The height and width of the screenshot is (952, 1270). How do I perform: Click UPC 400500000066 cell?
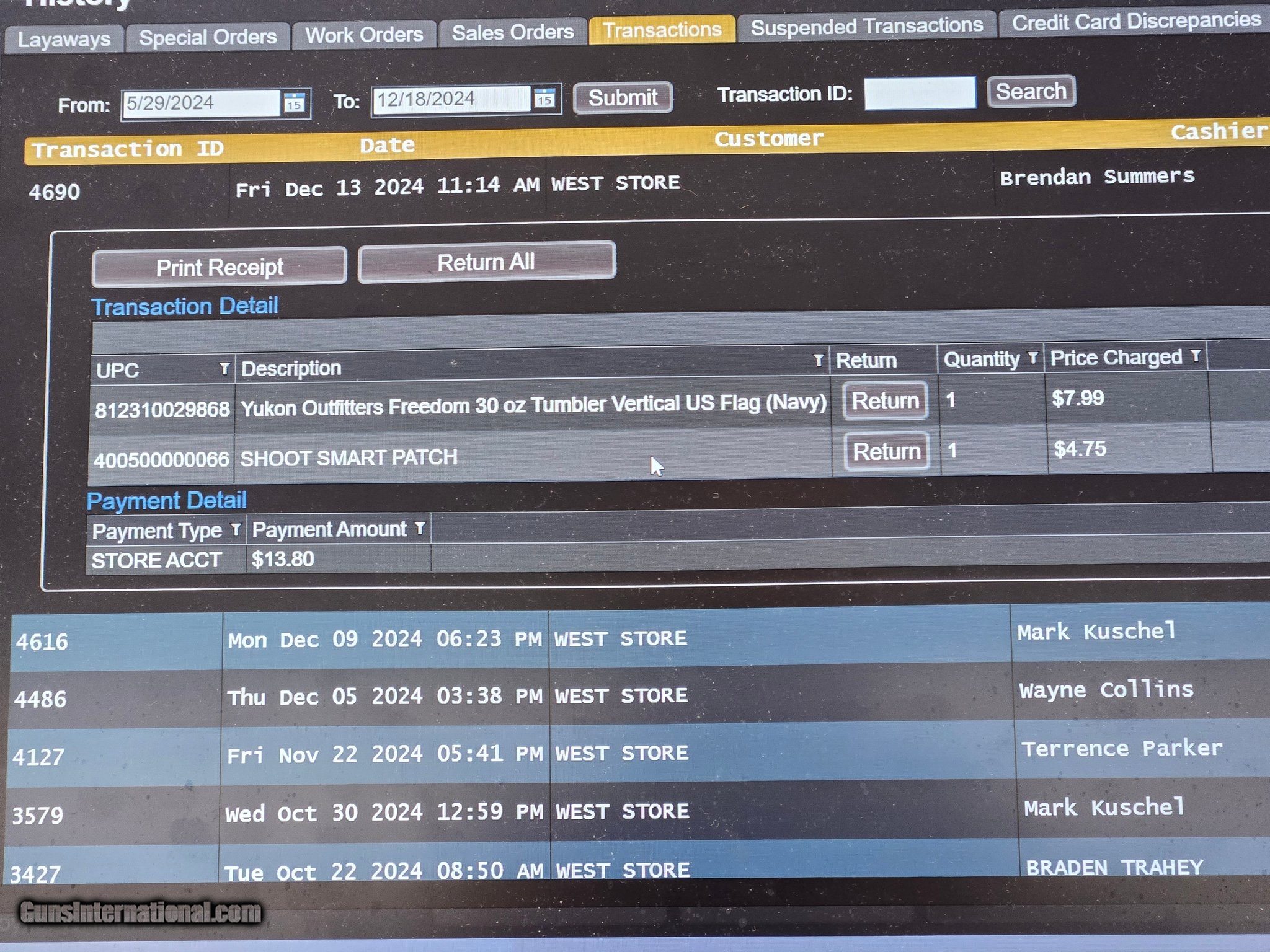[161, 460]
